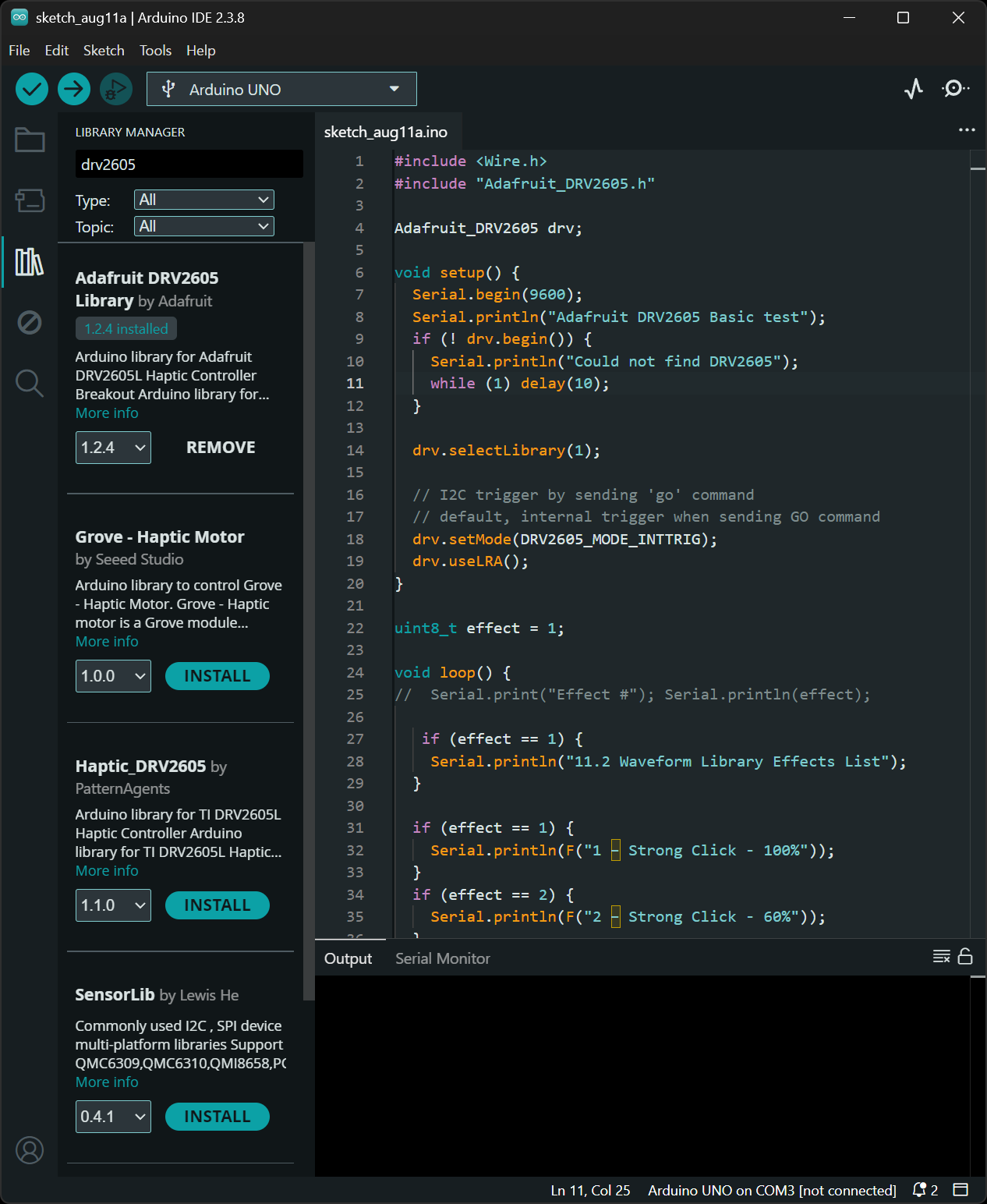Click the drv2605 library search field
987x1204 pixels.
pos(189,164)
